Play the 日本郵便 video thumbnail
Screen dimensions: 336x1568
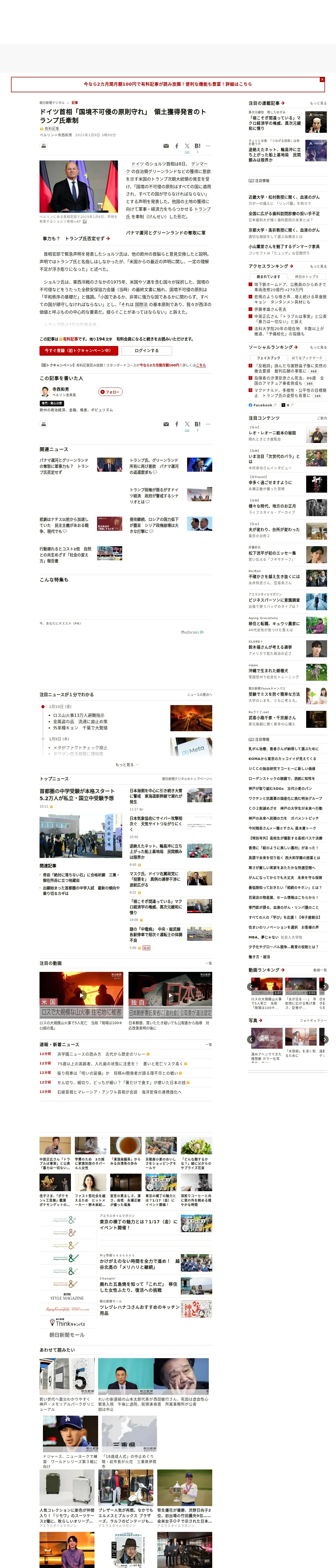(170, 995)
